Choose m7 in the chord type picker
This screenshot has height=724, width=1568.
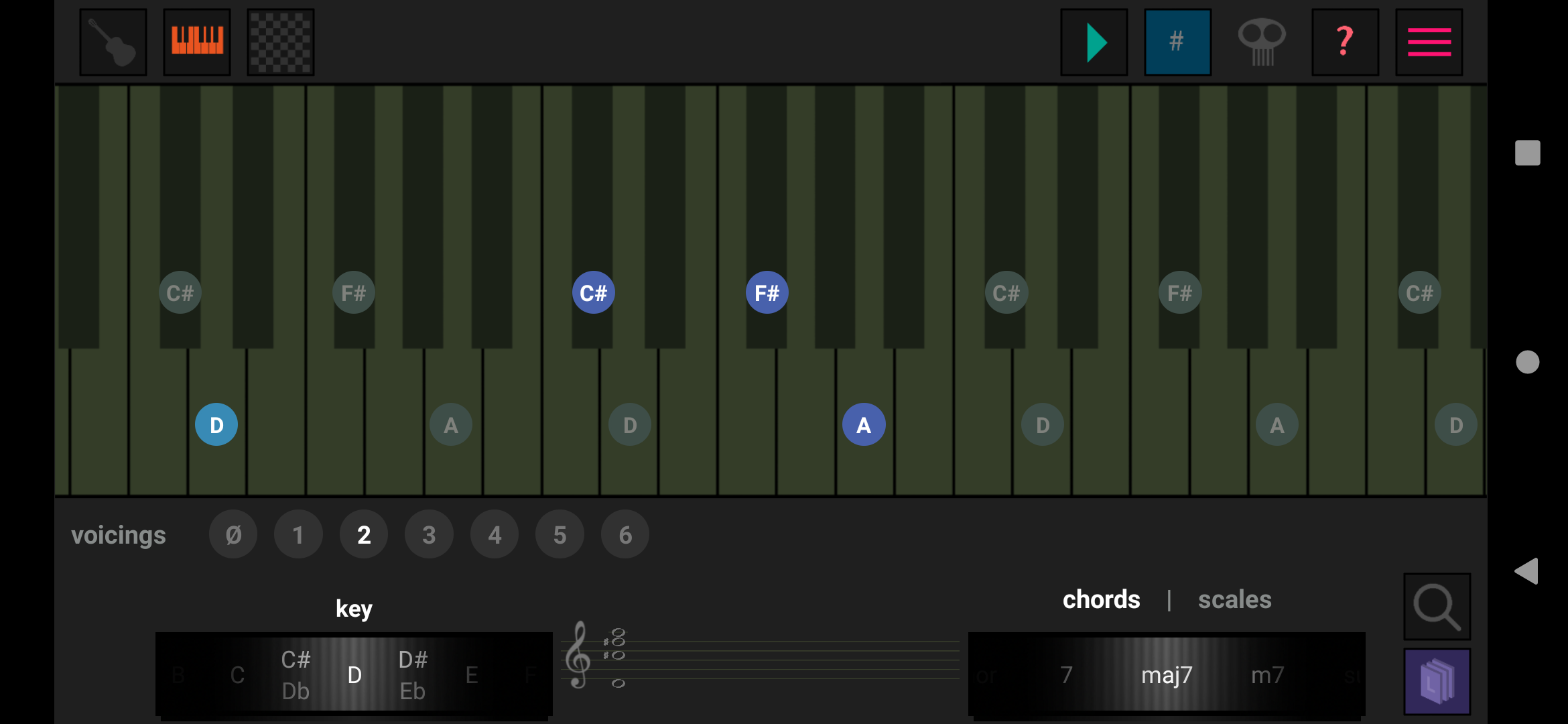pyautogui.click(x=1267, y=675)
